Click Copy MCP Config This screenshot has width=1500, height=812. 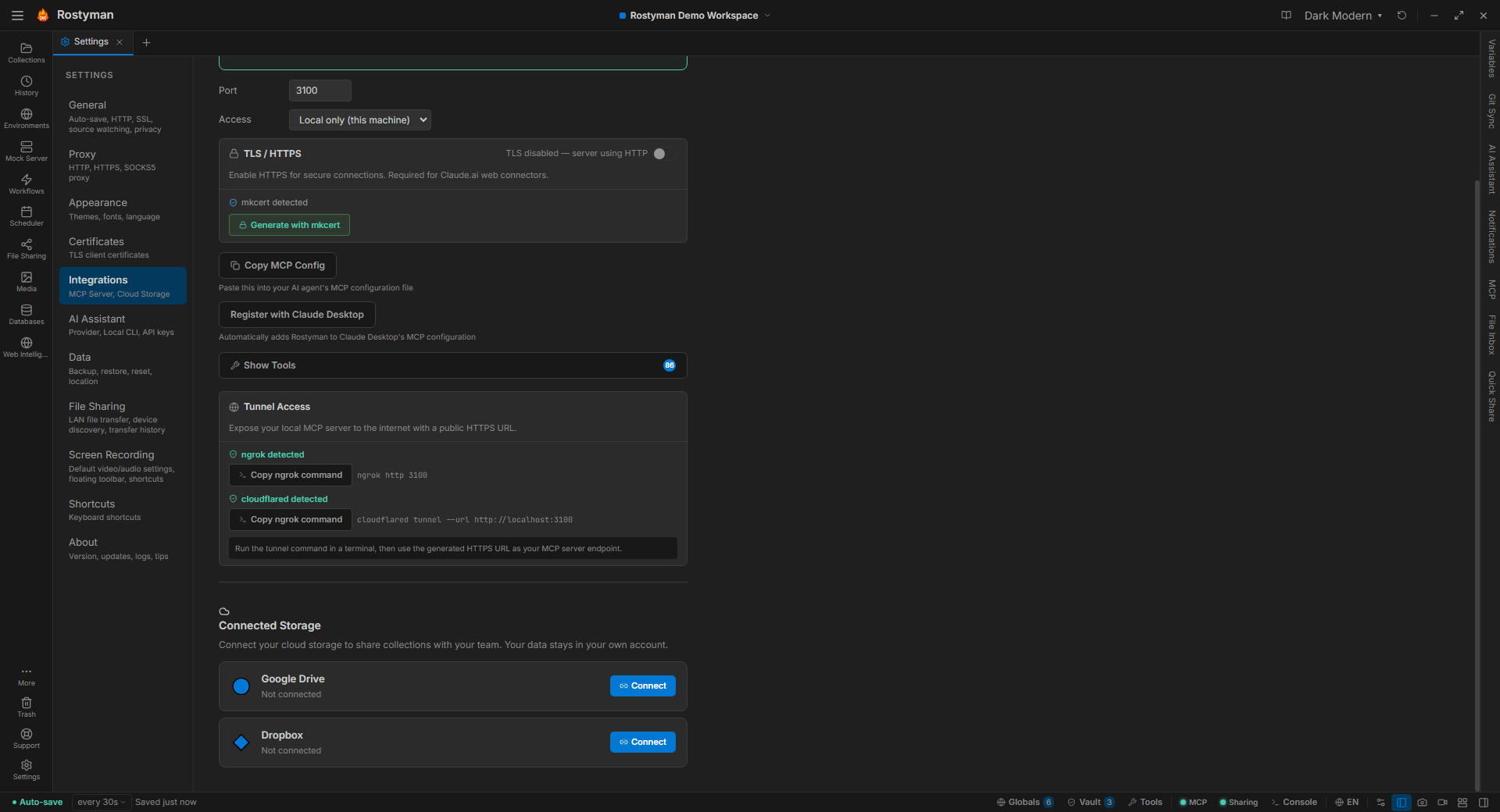pos(277,265)
